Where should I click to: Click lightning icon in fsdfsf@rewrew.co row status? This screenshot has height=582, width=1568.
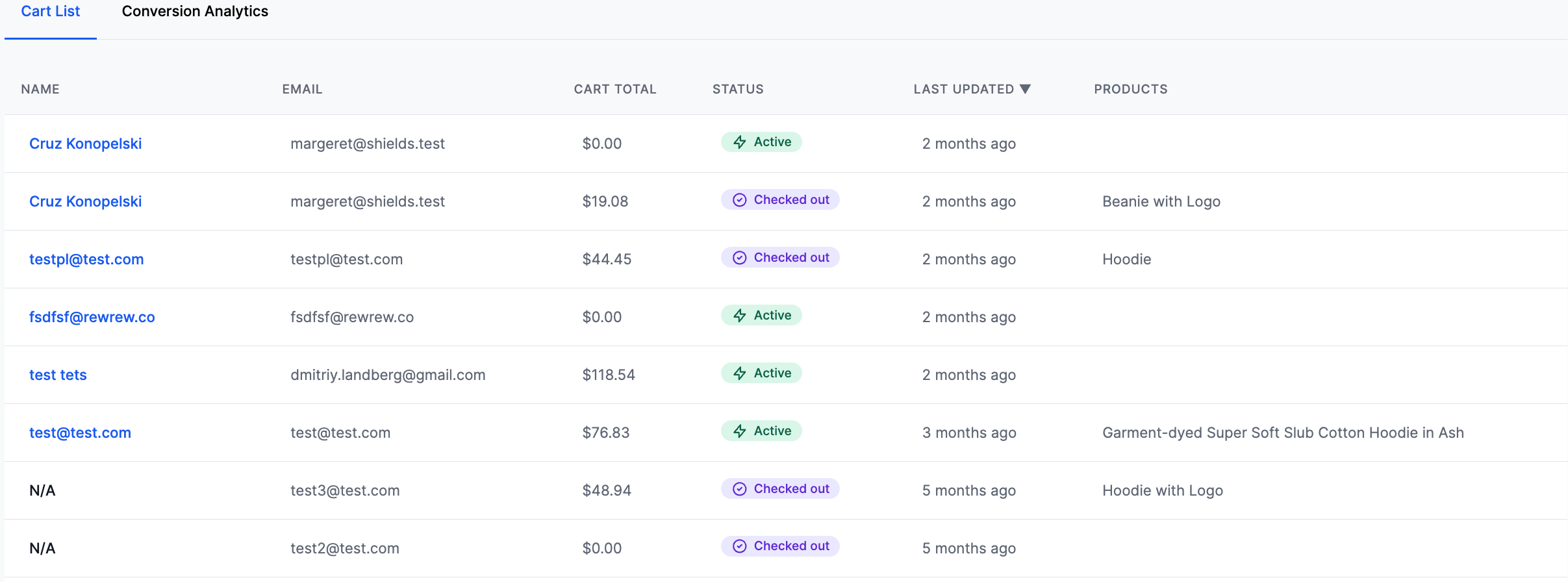tap(739, 316)
